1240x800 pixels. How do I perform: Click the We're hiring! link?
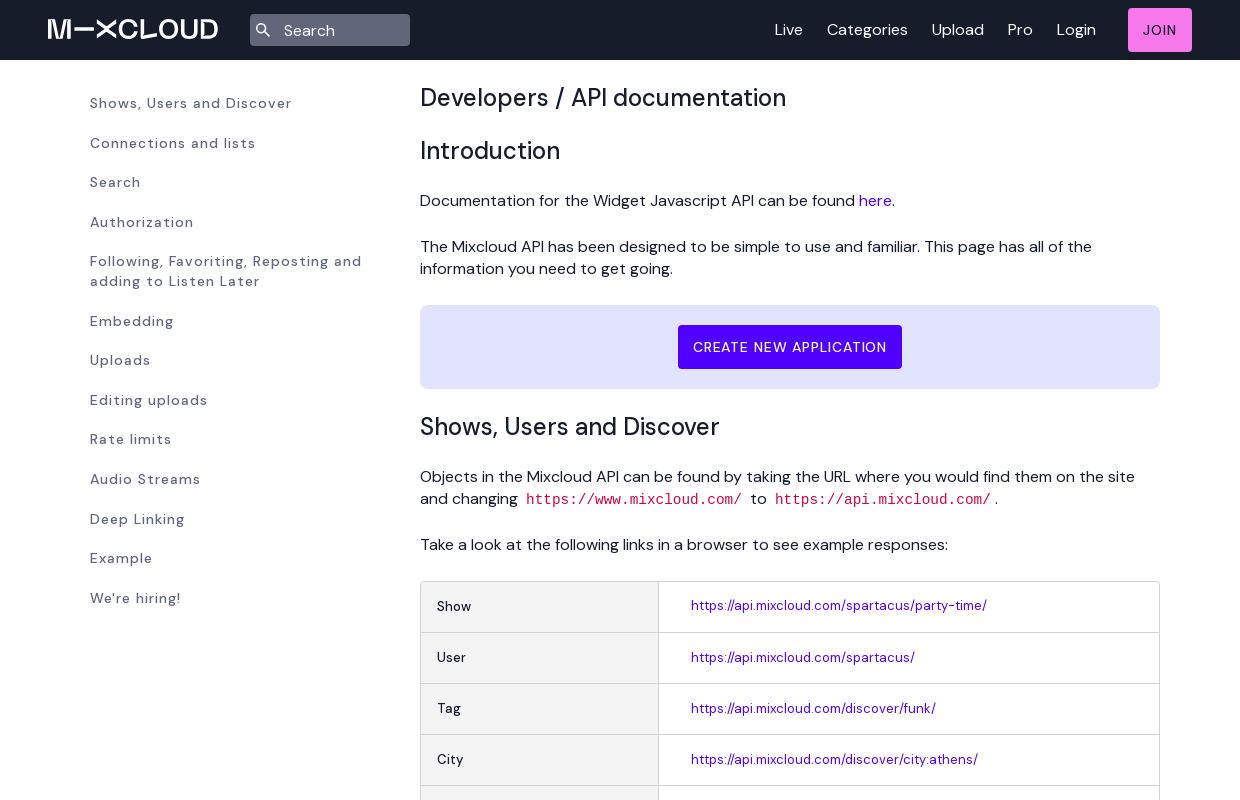coord(135,598)
